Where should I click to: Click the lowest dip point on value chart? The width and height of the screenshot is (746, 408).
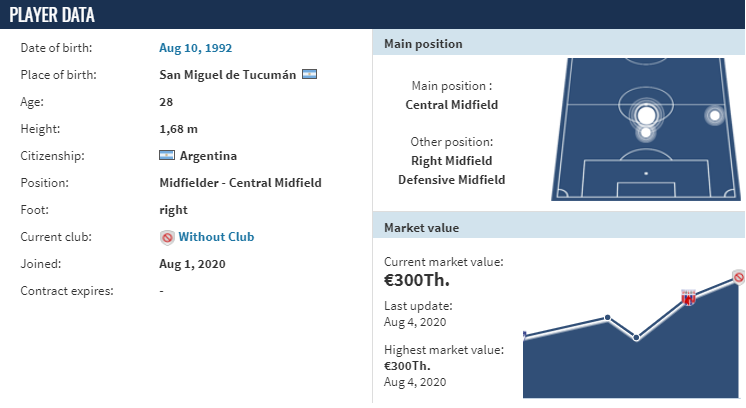(x=636, y=338)
